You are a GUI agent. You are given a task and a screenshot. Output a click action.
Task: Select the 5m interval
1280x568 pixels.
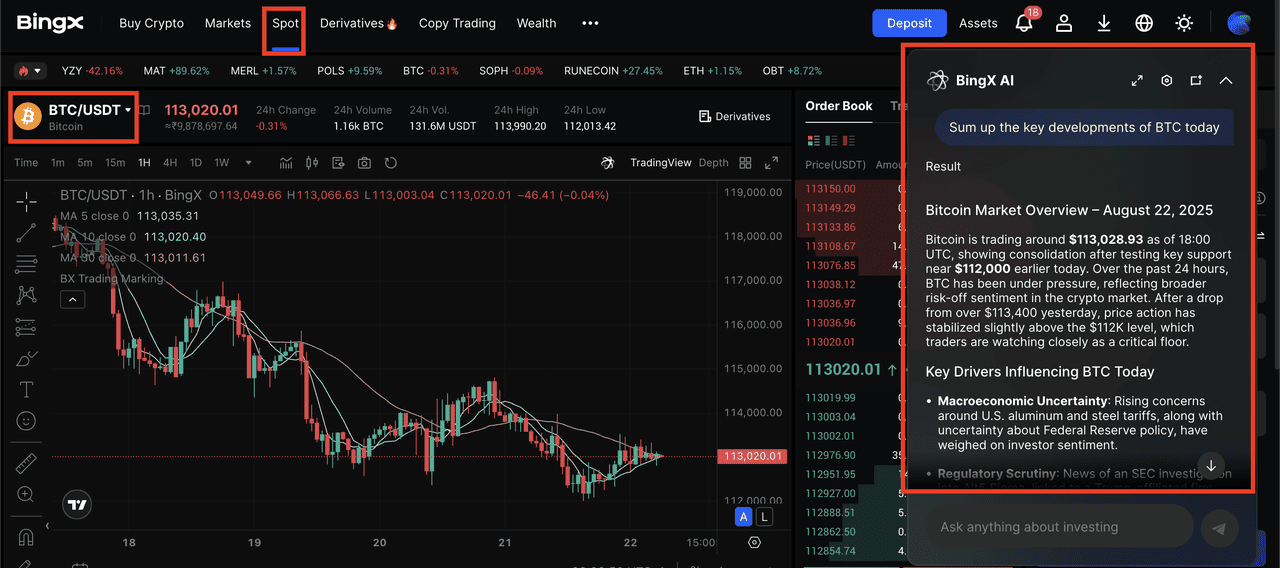pos(85,163)
